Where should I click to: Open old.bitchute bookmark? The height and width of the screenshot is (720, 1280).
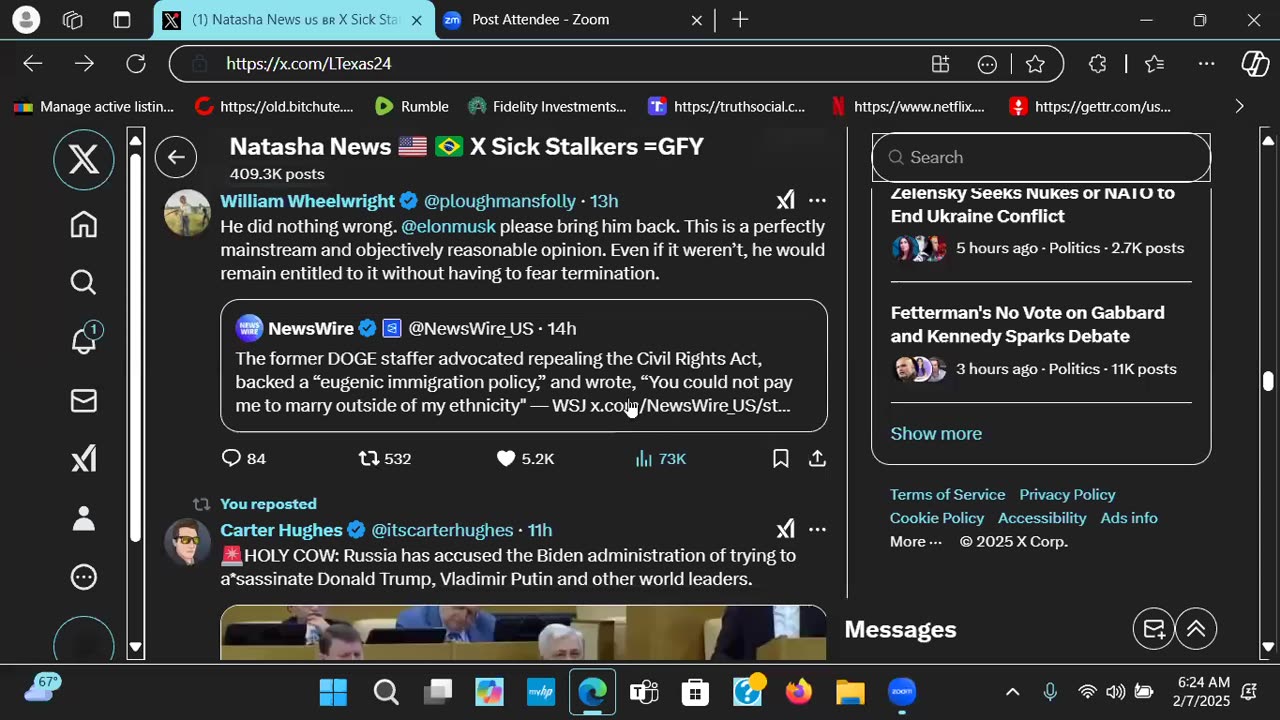274,106
